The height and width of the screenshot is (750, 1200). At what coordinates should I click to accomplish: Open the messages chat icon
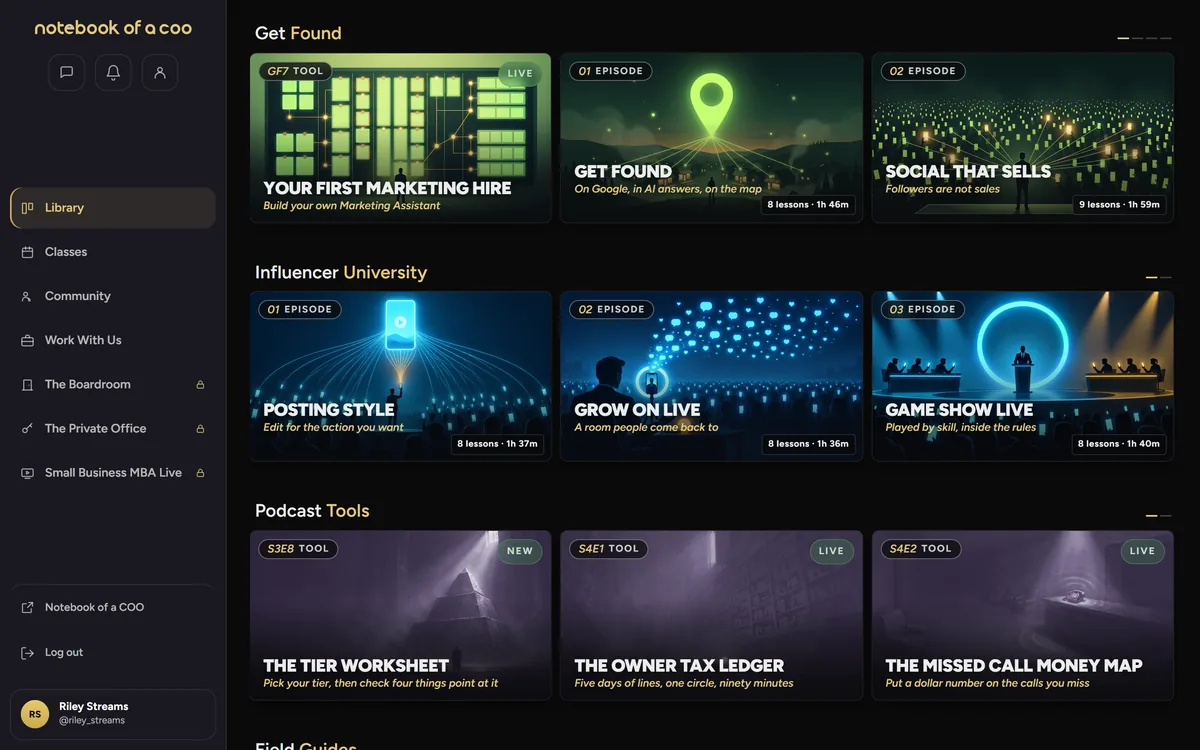(66, 72)
